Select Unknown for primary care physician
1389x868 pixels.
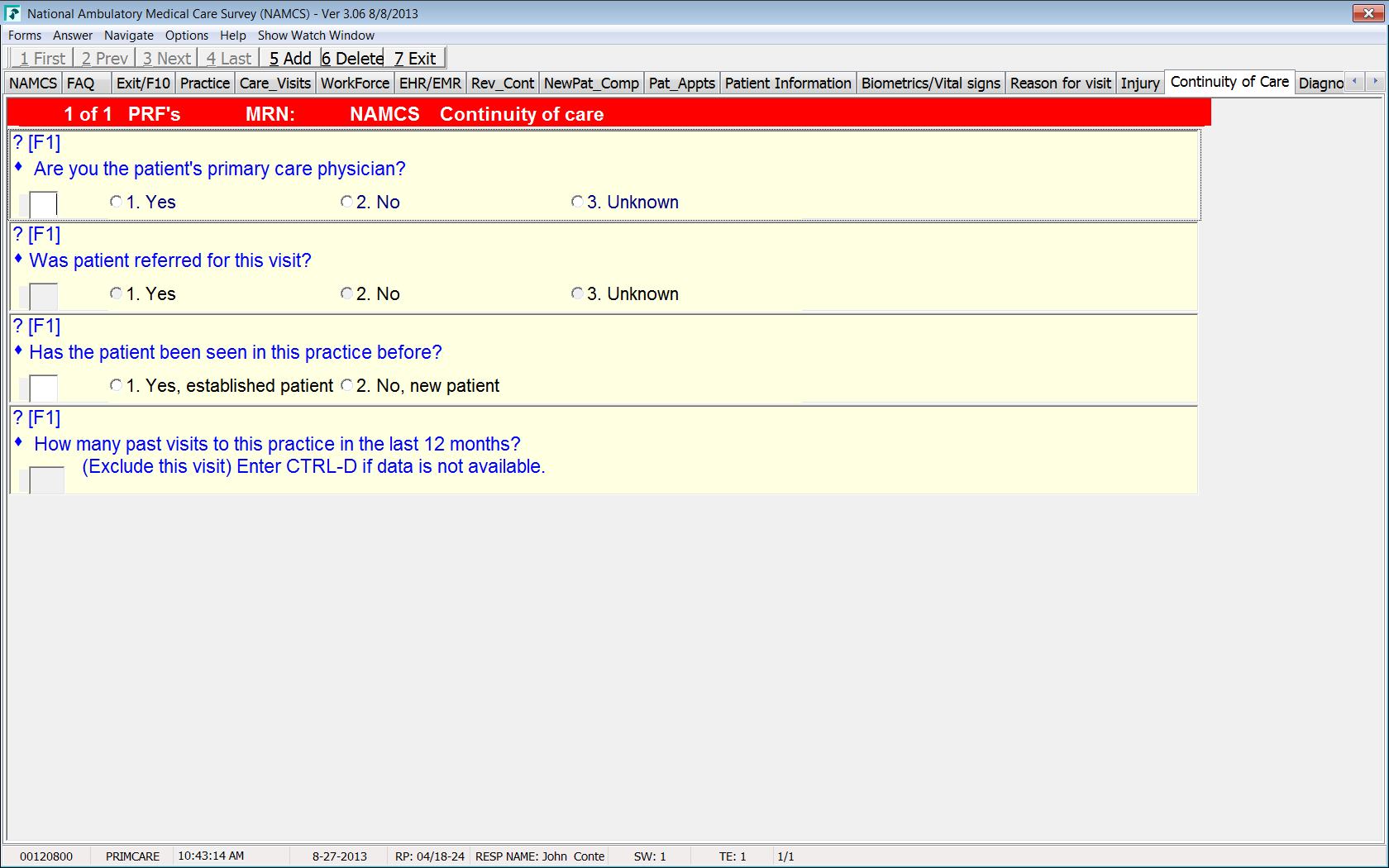coord(577,202)
